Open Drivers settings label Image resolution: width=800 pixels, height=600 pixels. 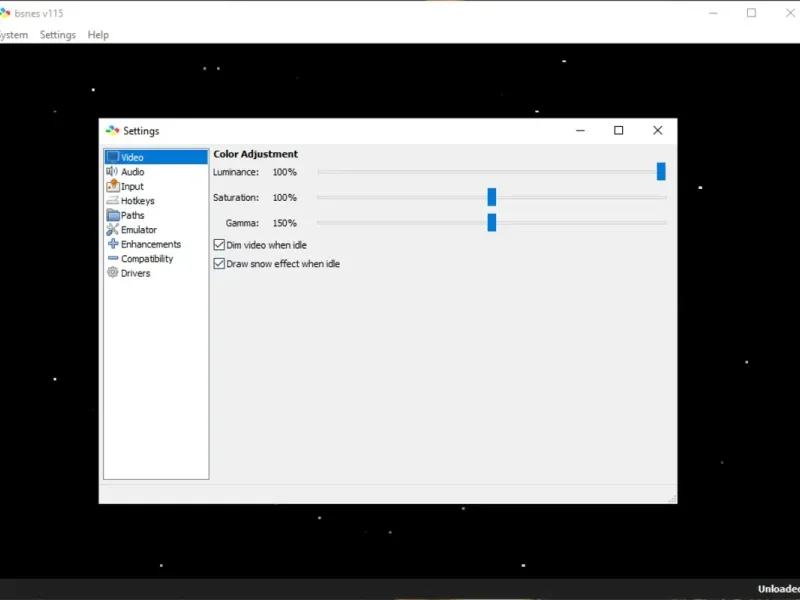[x=136, y=273]
